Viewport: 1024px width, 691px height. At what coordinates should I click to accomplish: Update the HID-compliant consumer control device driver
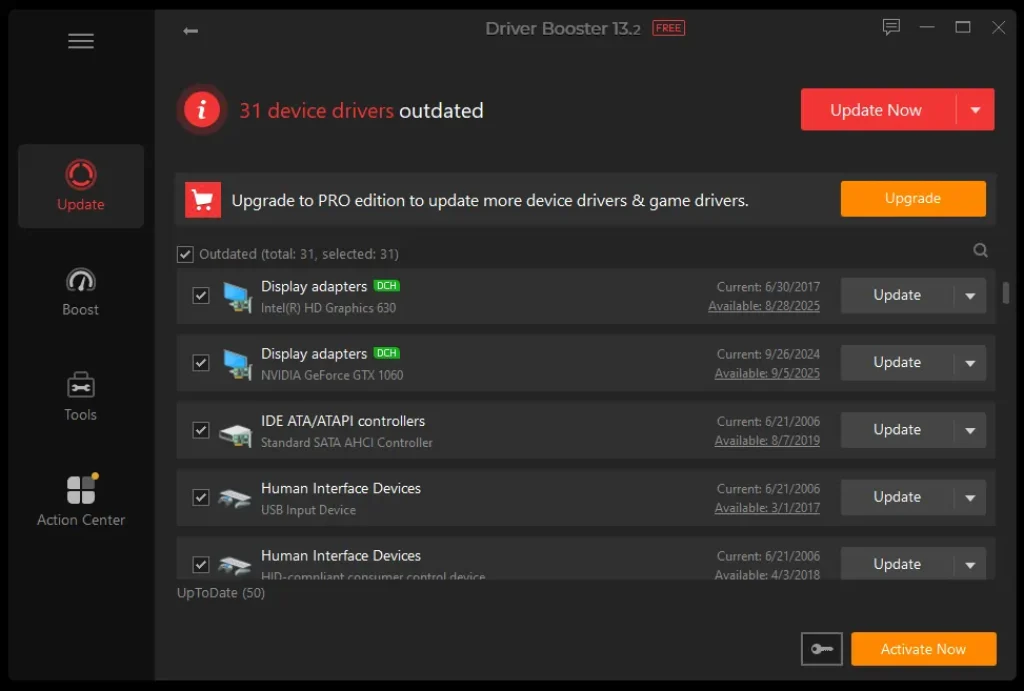pyautogui.click(x=897, y=564)
